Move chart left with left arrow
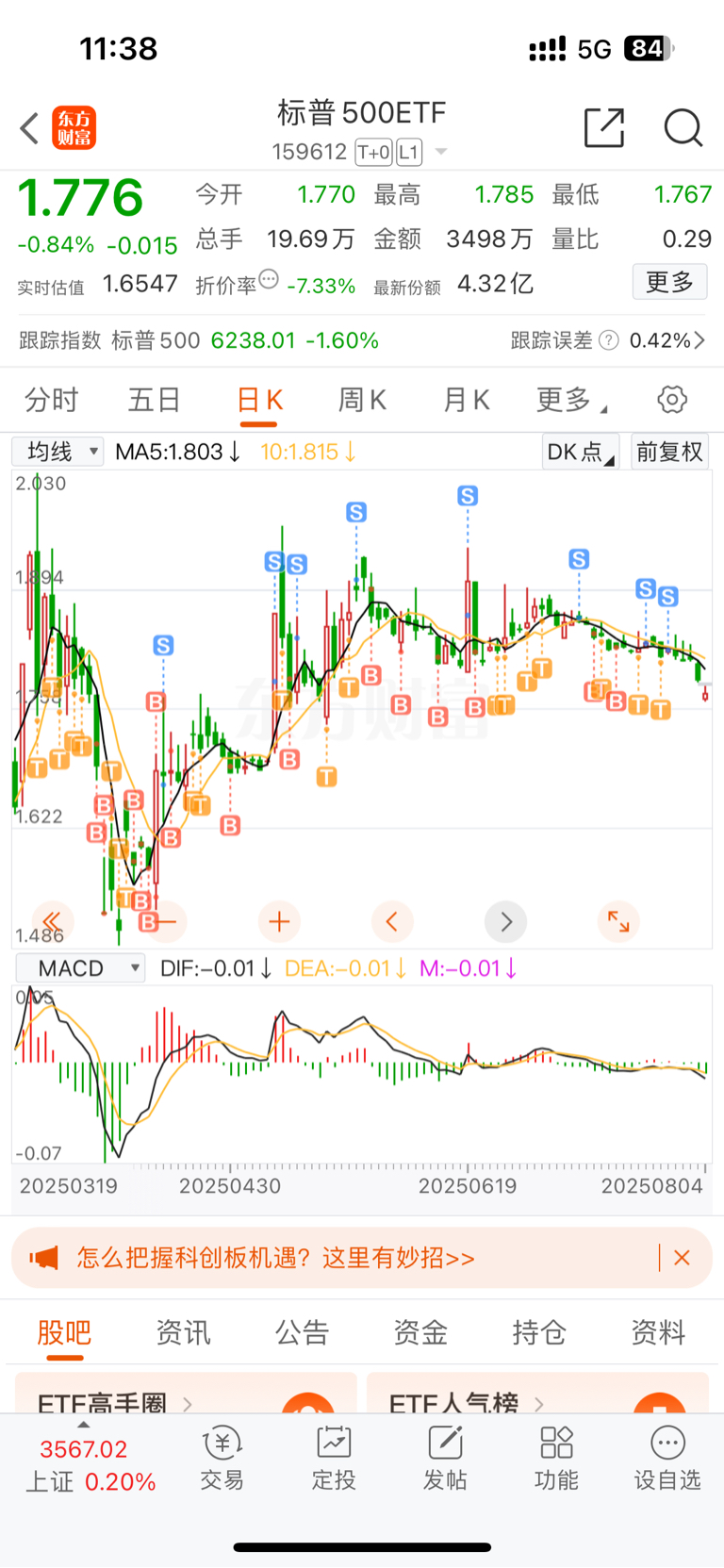The image size is (724, 1568). tap(392, 921)
